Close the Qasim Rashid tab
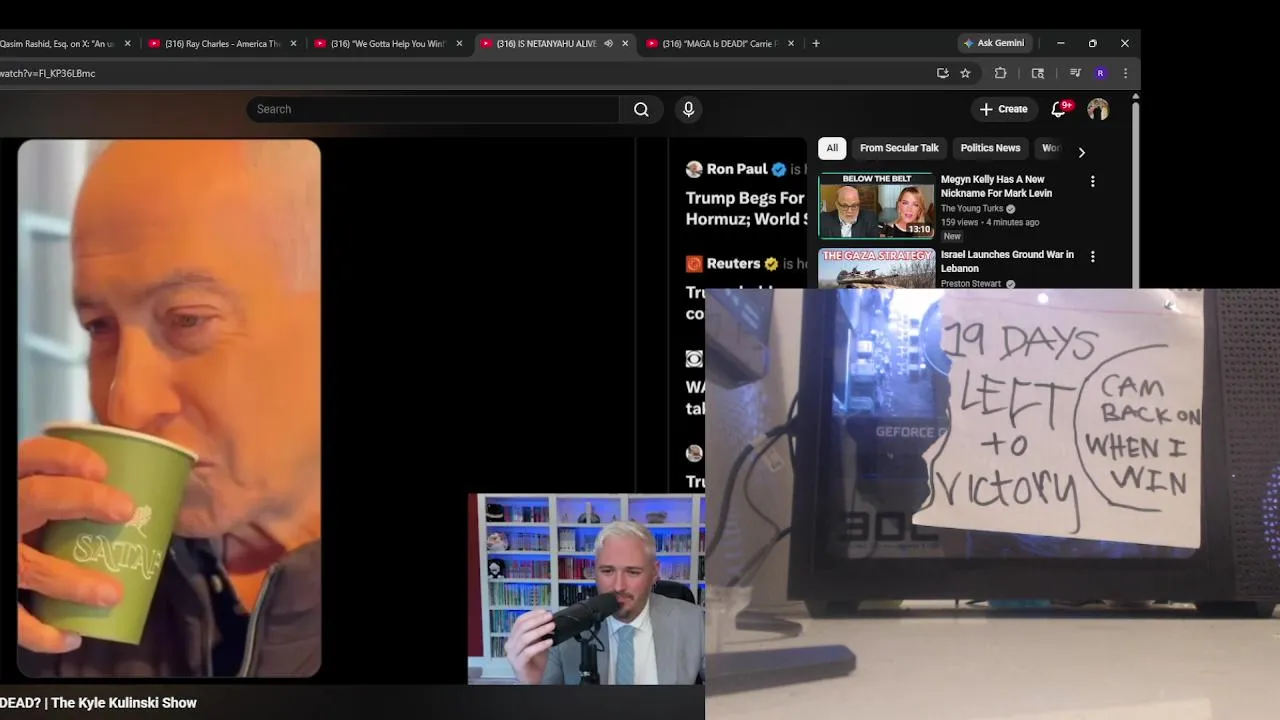 127,43
